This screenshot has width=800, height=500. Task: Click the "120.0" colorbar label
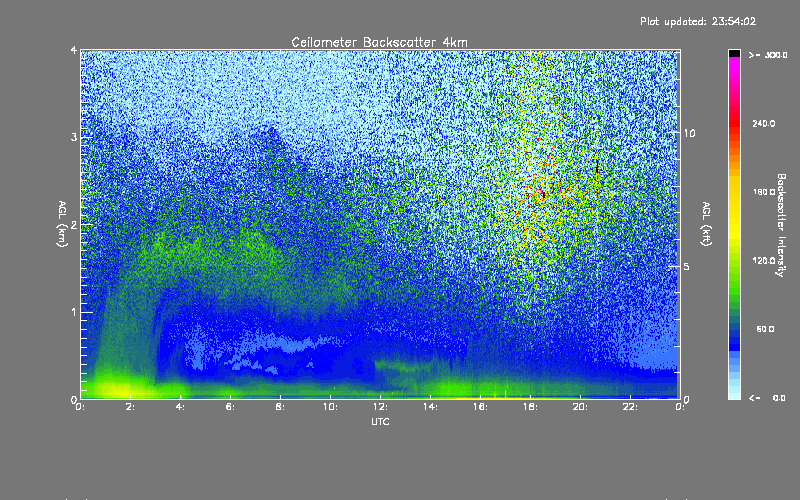pos(764,260)
